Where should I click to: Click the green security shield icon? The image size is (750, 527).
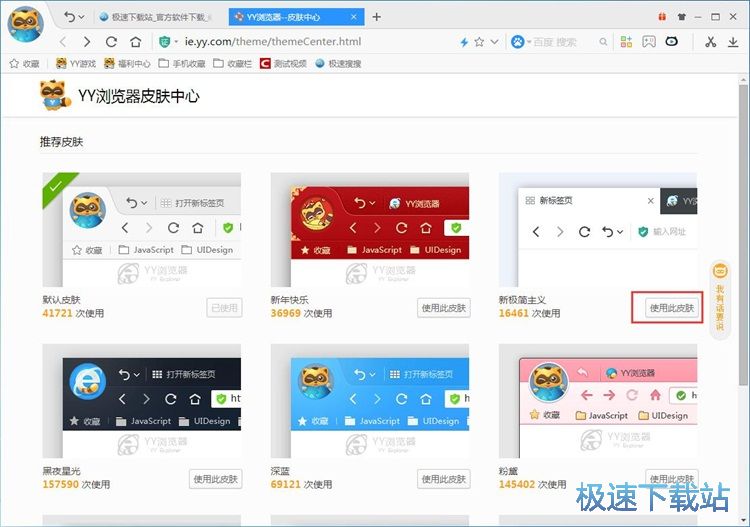coord(165,42)
